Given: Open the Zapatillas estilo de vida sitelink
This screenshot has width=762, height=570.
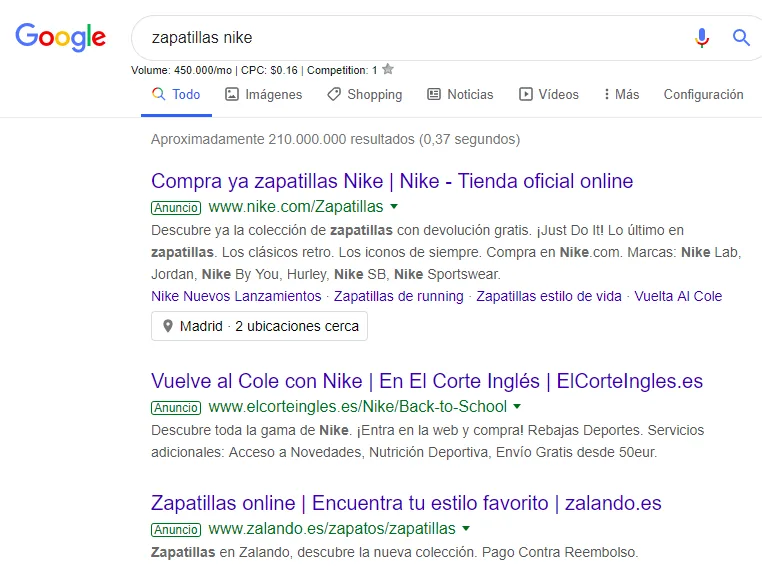Looking at the screenshot, I should click(x=549, y=296).
